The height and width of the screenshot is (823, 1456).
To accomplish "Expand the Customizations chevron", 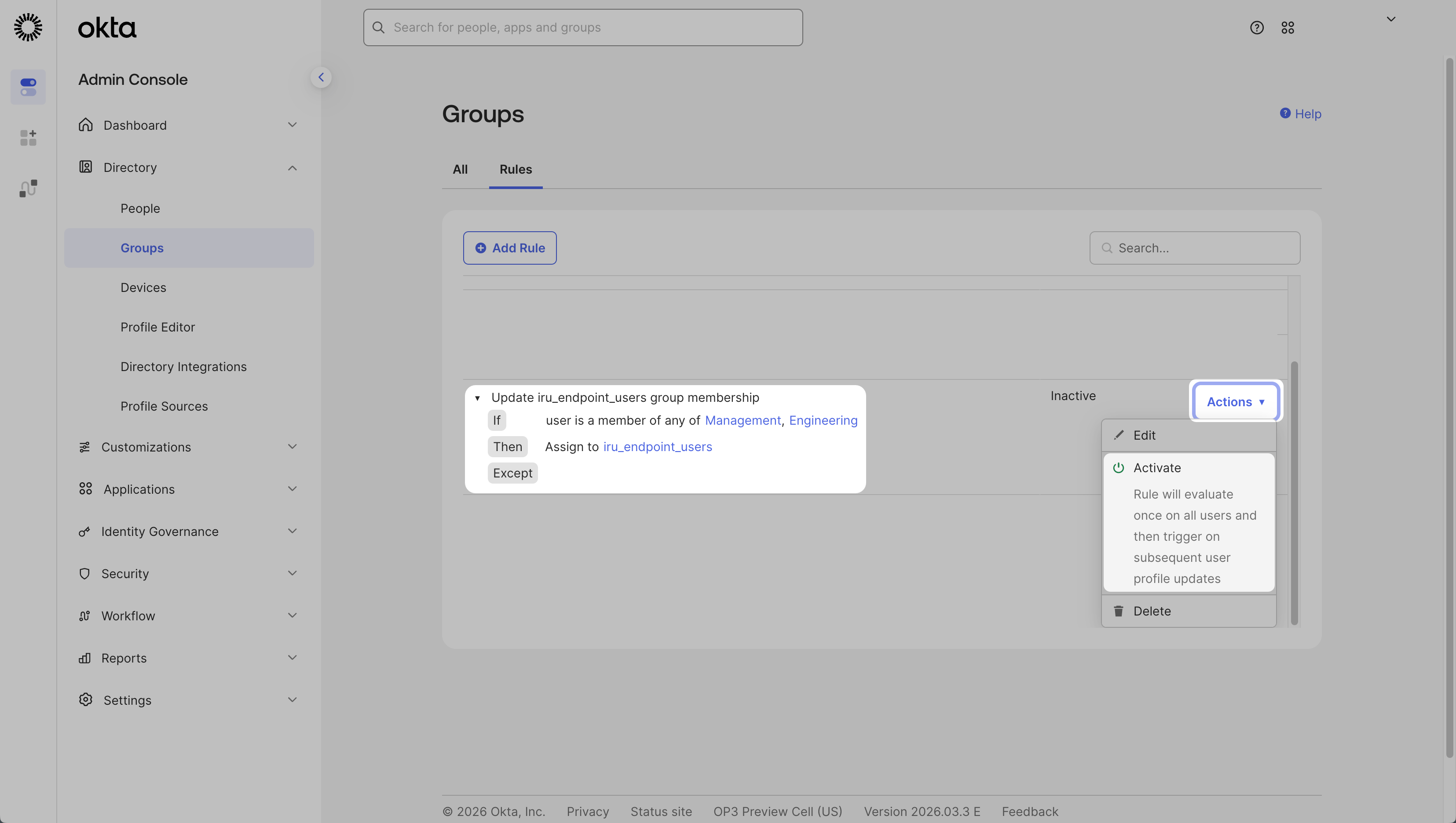I will point(292,447).
